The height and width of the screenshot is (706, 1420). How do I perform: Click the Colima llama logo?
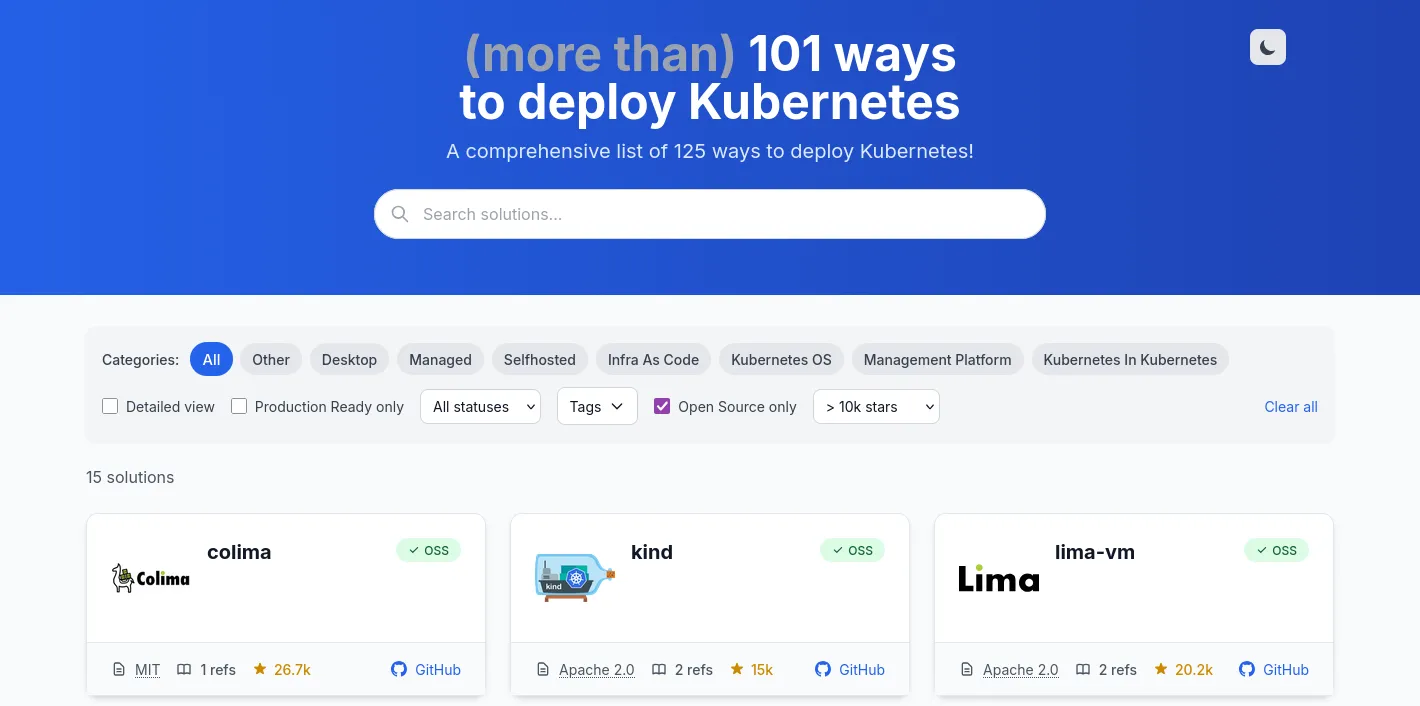150,578
